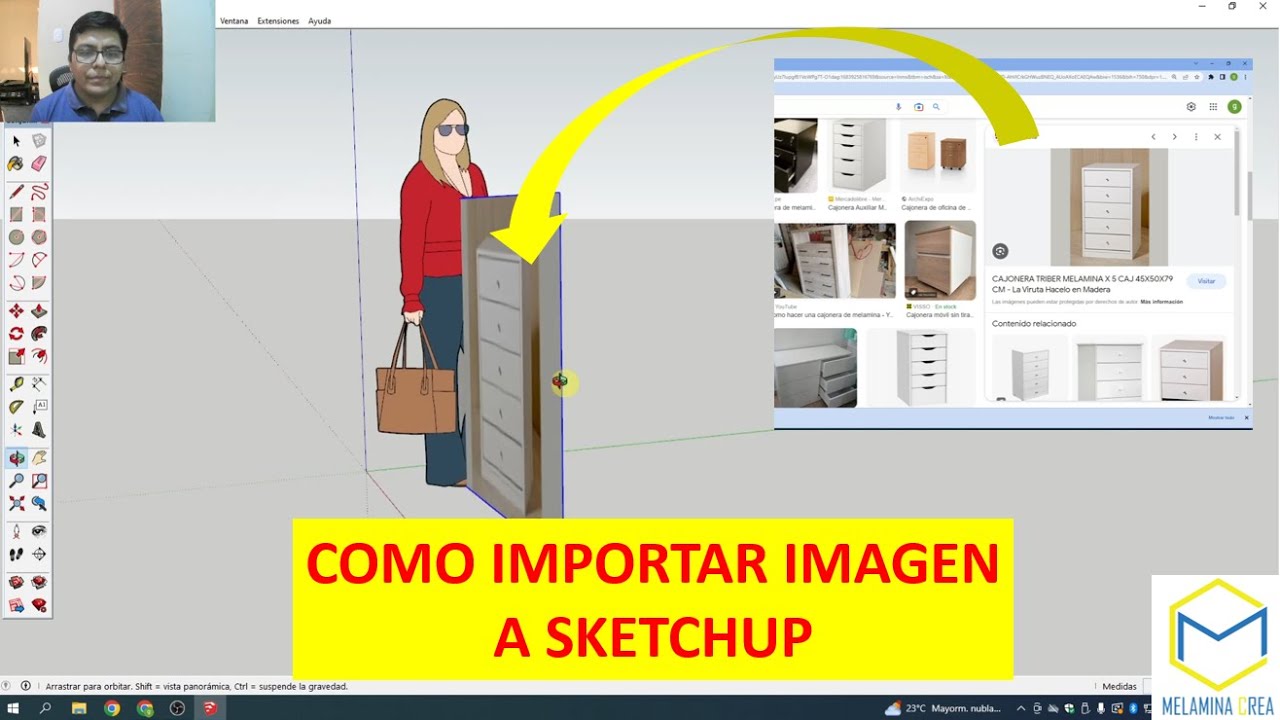
Task: Activate the Walk footprints tool
Action: coord(16,554)
